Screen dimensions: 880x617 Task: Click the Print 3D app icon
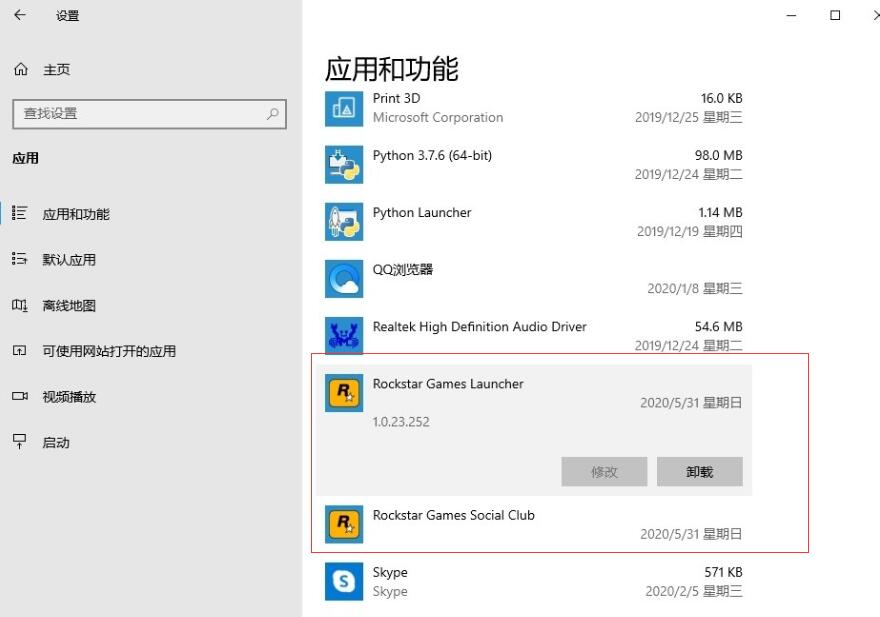(344, 108)
